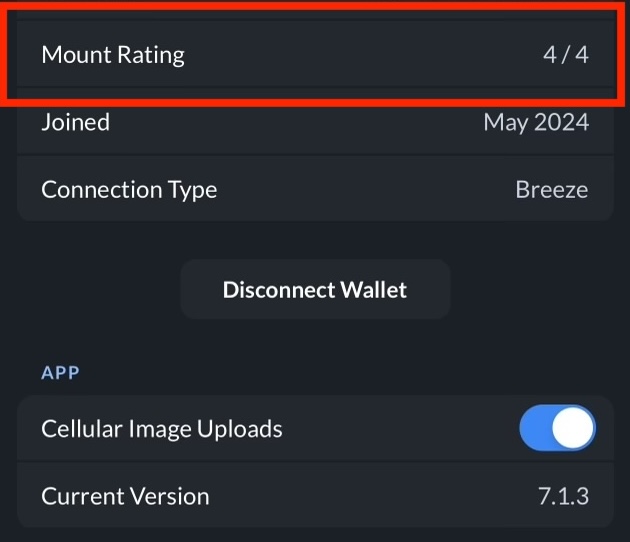Click the word Disconnect on the wallet button
The width and height of the screenshot is (630, 542).
[x=277, y=290]
